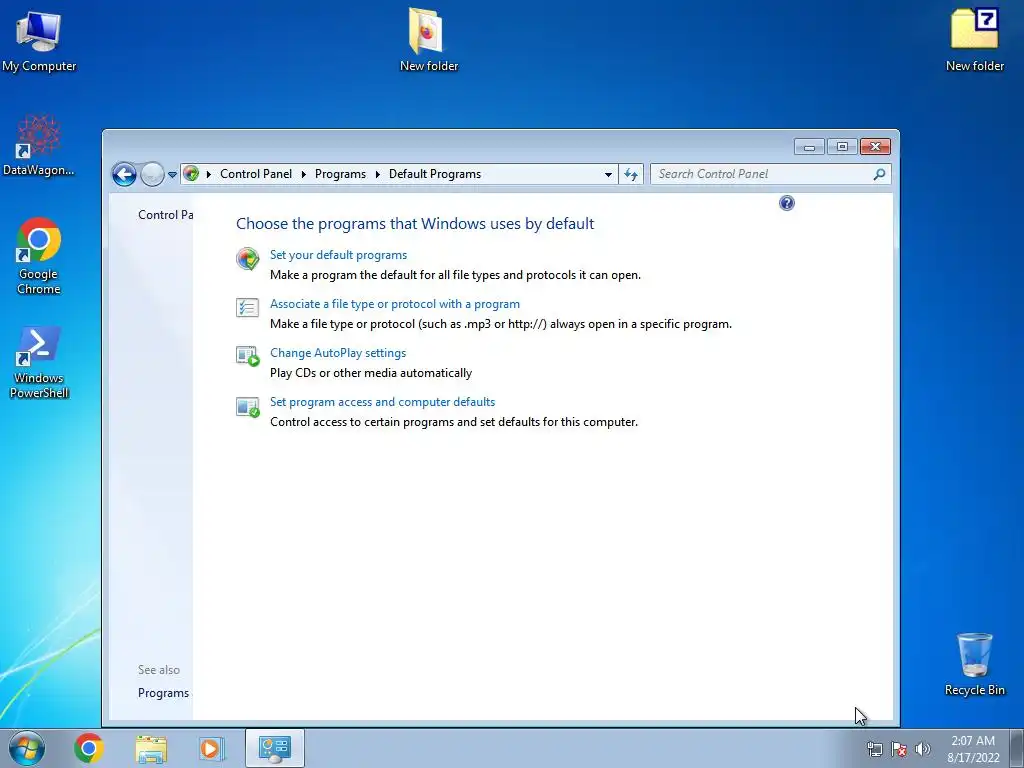Click the taskbar clock showing 2:07 AM
This screenshot has width=1024, height=768.
coord(973,749)
